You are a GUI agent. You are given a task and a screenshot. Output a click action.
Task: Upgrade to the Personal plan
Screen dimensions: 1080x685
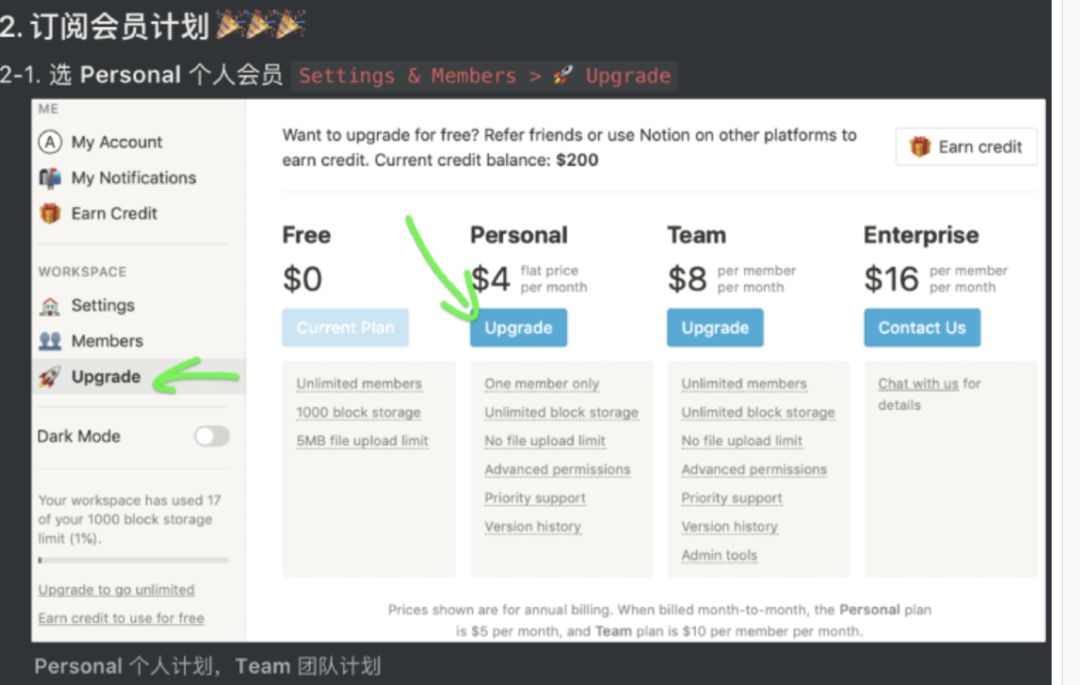[x=518, y=328]
